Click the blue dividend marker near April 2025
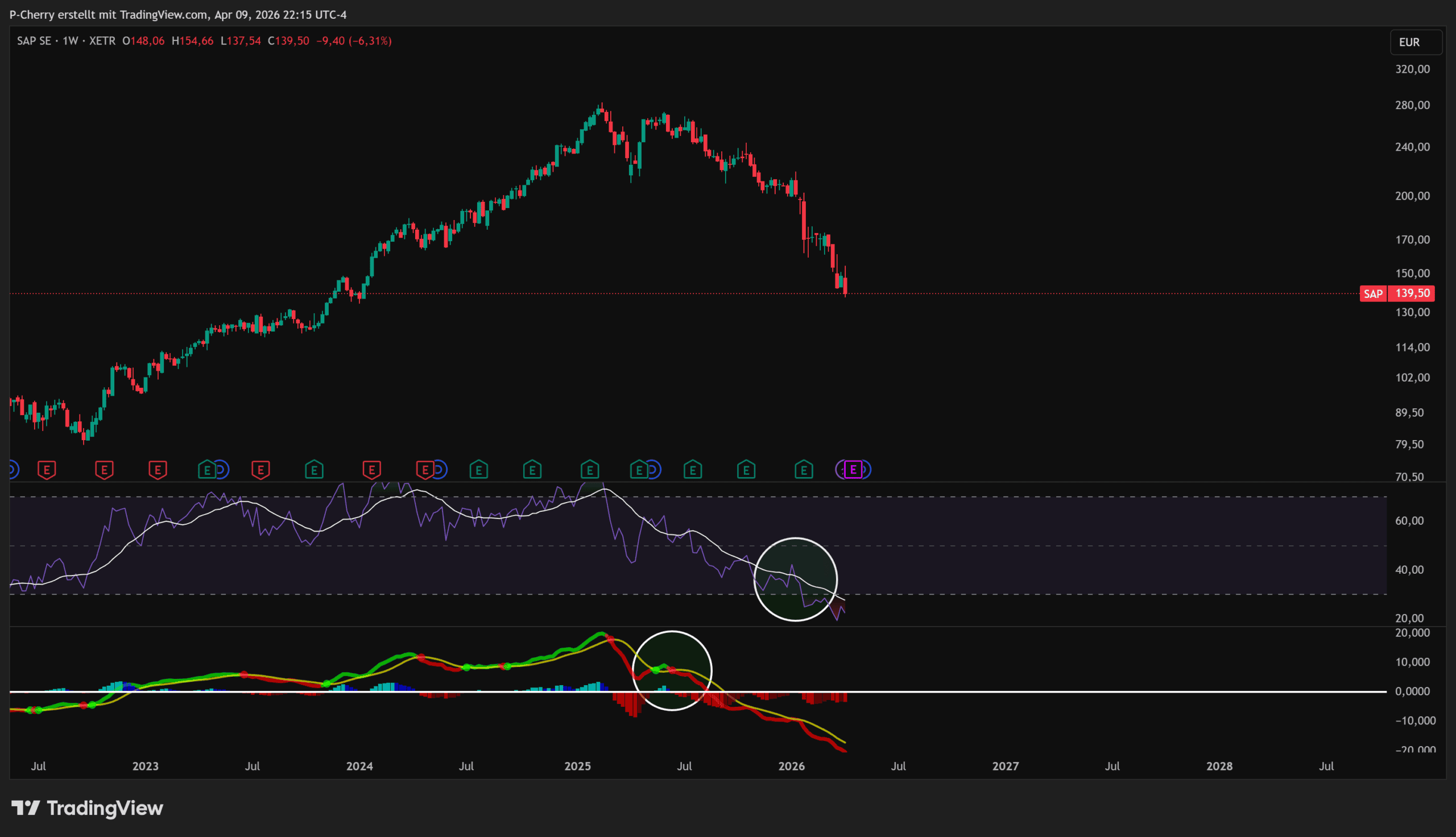This screenshot has width=1456, height=837. pos(653,470)
